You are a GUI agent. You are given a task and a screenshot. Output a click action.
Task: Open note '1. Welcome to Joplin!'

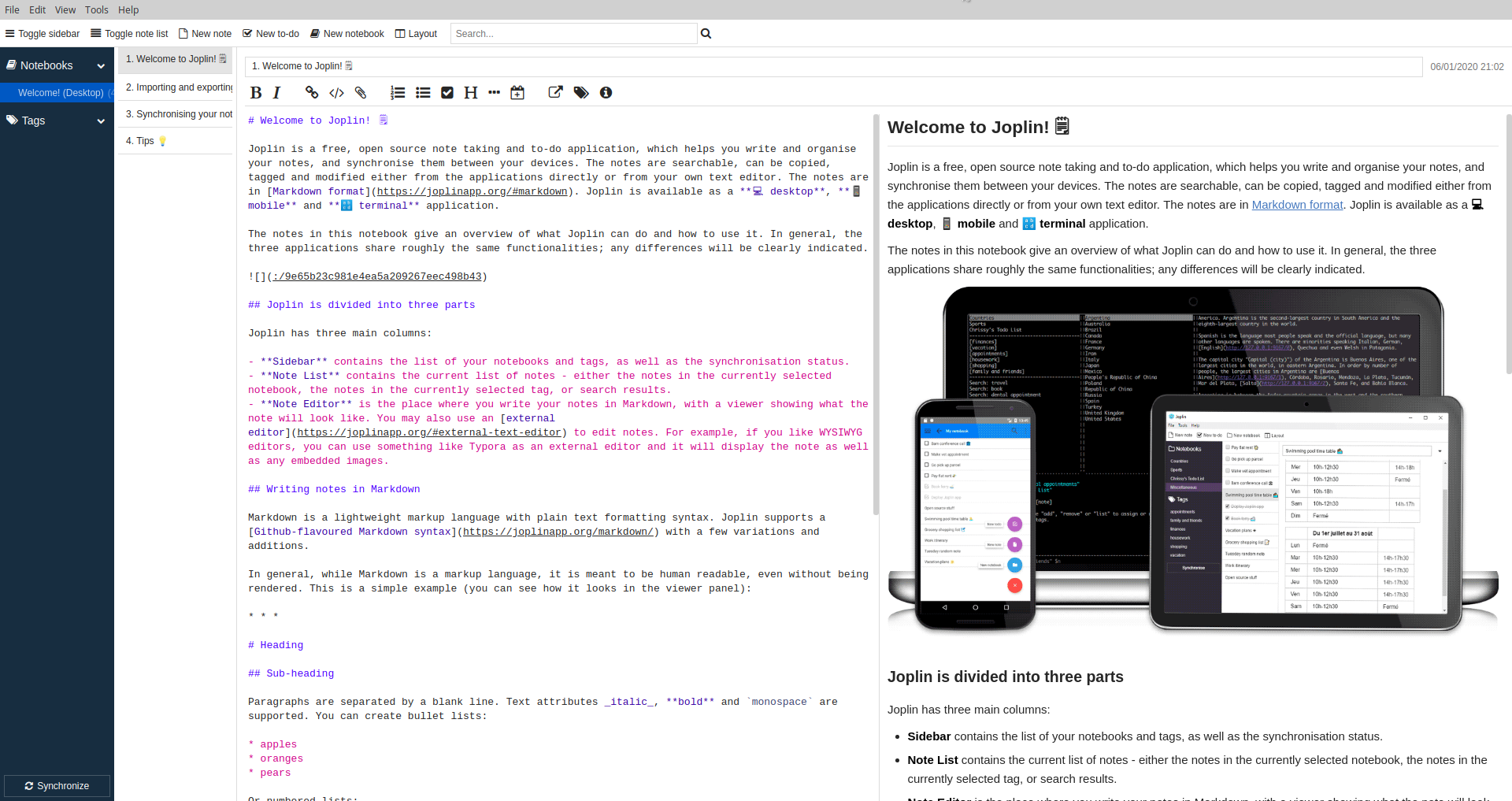176,59
